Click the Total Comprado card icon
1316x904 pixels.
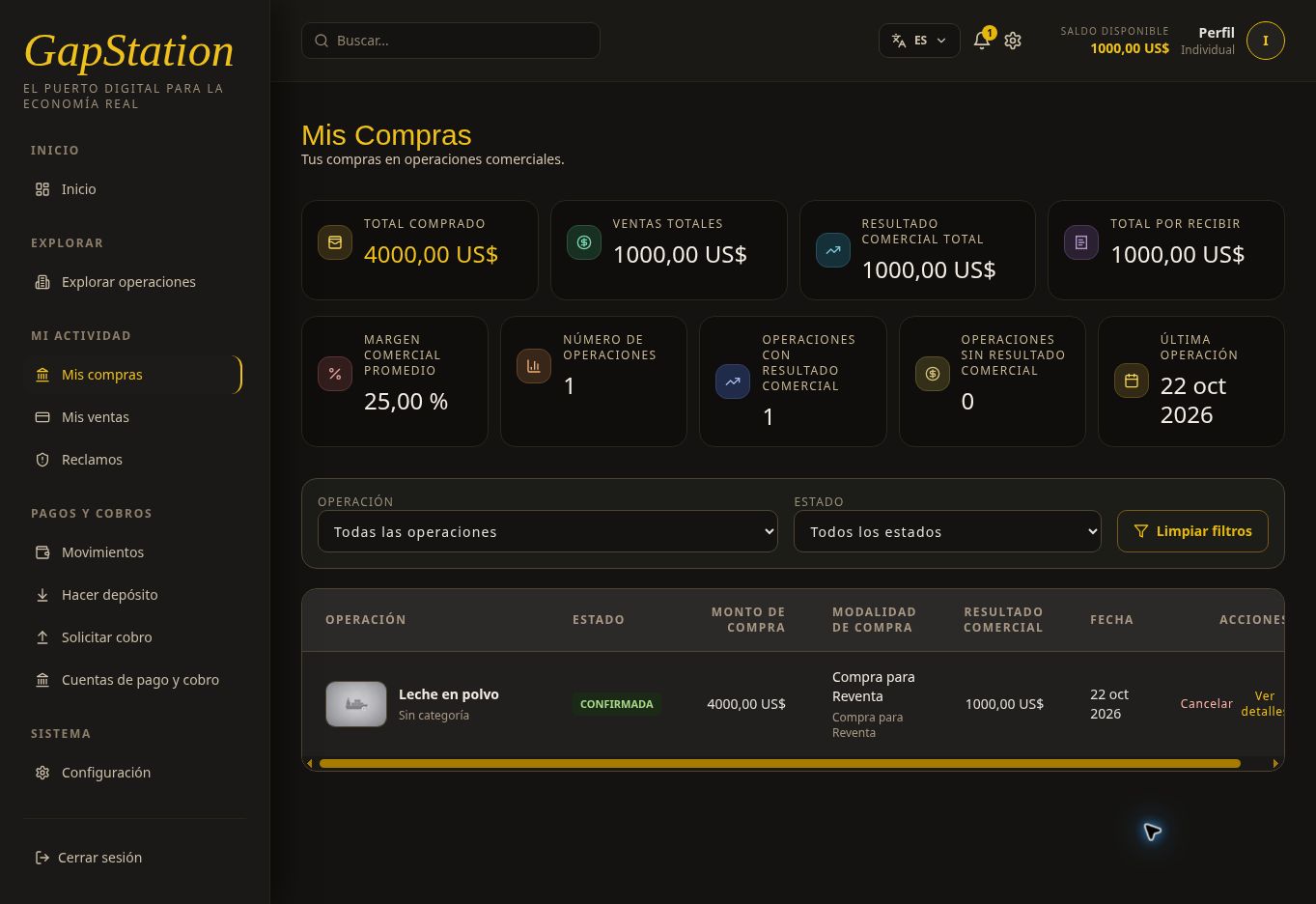[335, 242]
